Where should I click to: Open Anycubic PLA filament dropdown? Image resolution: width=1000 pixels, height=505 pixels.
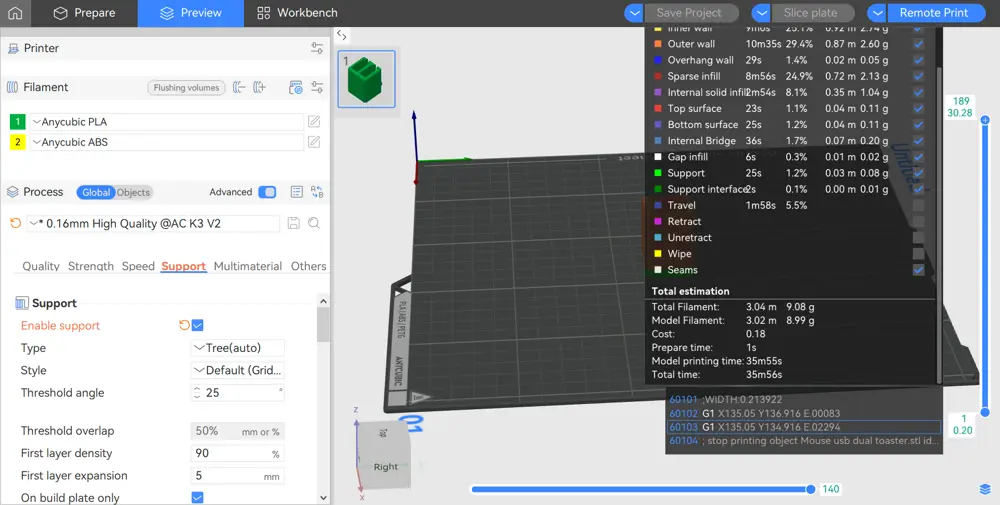point(166,121)
